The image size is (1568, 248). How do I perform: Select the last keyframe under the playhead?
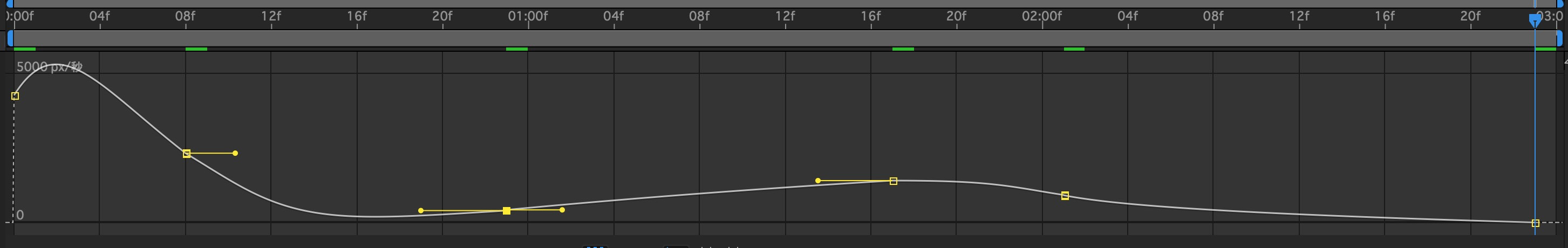1536,223
